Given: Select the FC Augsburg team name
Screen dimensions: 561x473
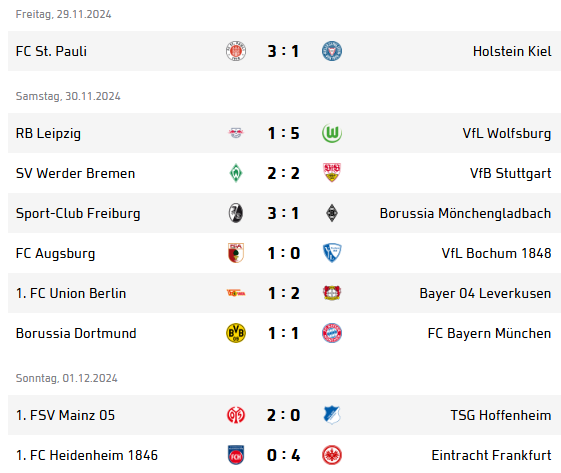Looking at the screenshot, I should pos(55,253).
